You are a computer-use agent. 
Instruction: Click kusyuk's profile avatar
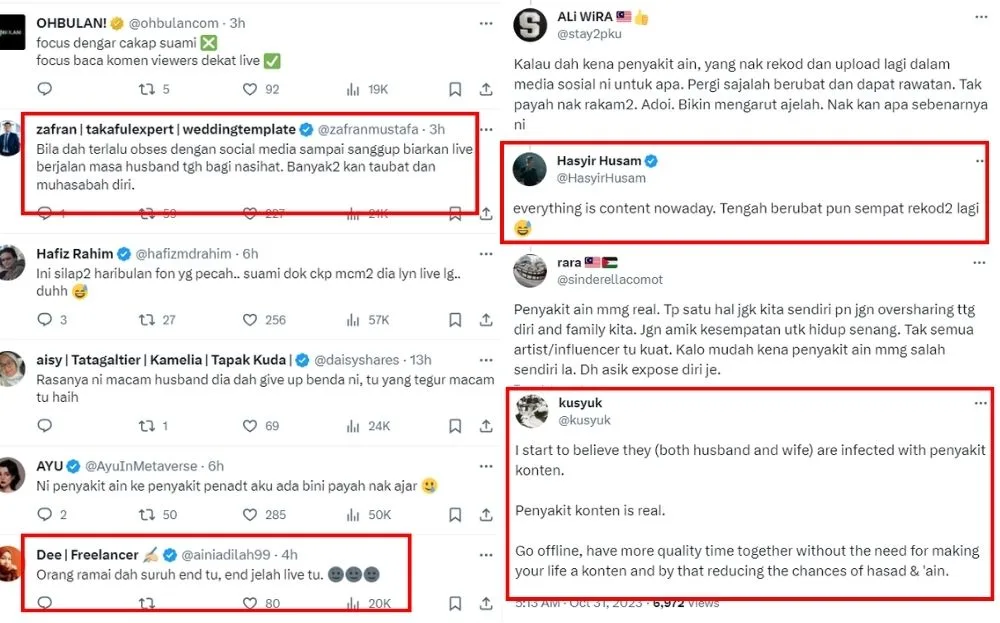point(531,411)
